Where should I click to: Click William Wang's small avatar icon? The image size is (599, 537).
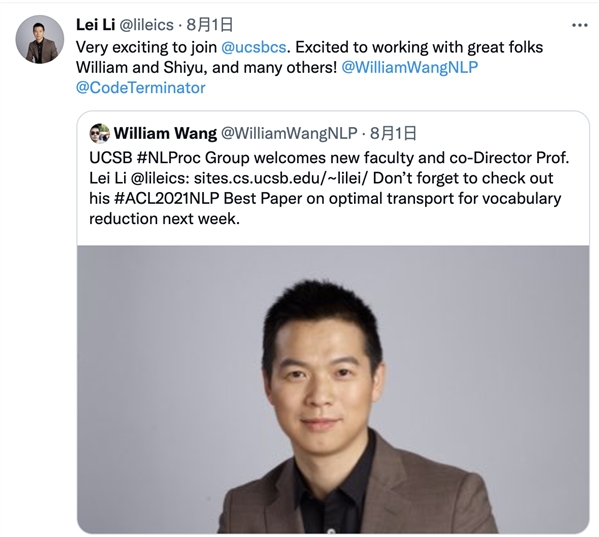coord(99,133)
